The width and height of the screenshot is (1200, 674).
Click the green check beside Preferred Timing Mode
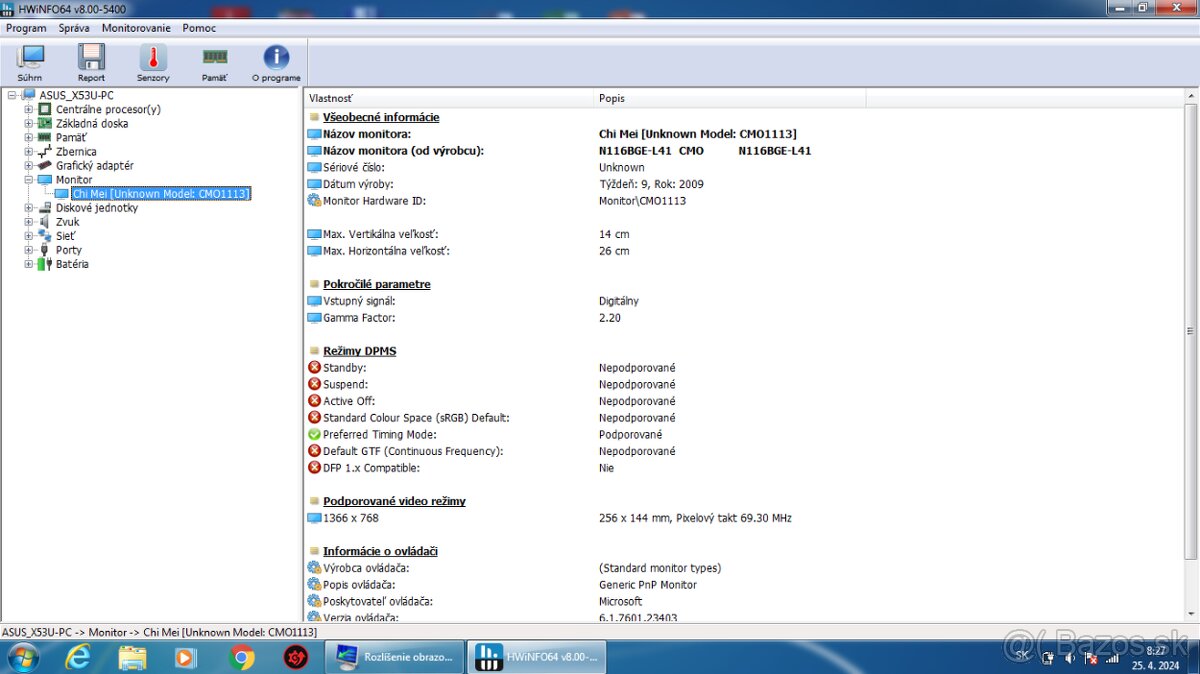coord(314,434)
